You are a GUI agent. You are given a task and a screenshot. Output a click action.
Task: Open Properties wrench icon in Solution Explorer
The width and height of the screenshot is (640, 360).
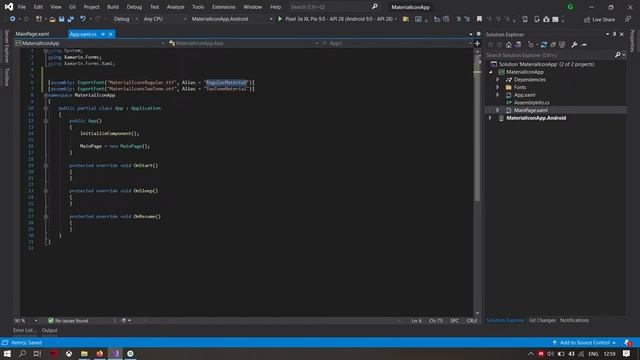point(574,45)
